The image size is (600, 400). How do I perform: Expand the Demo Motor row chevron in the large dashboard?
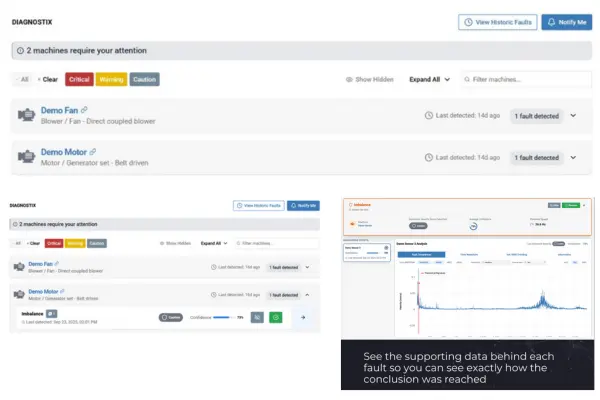coord(573,157)
